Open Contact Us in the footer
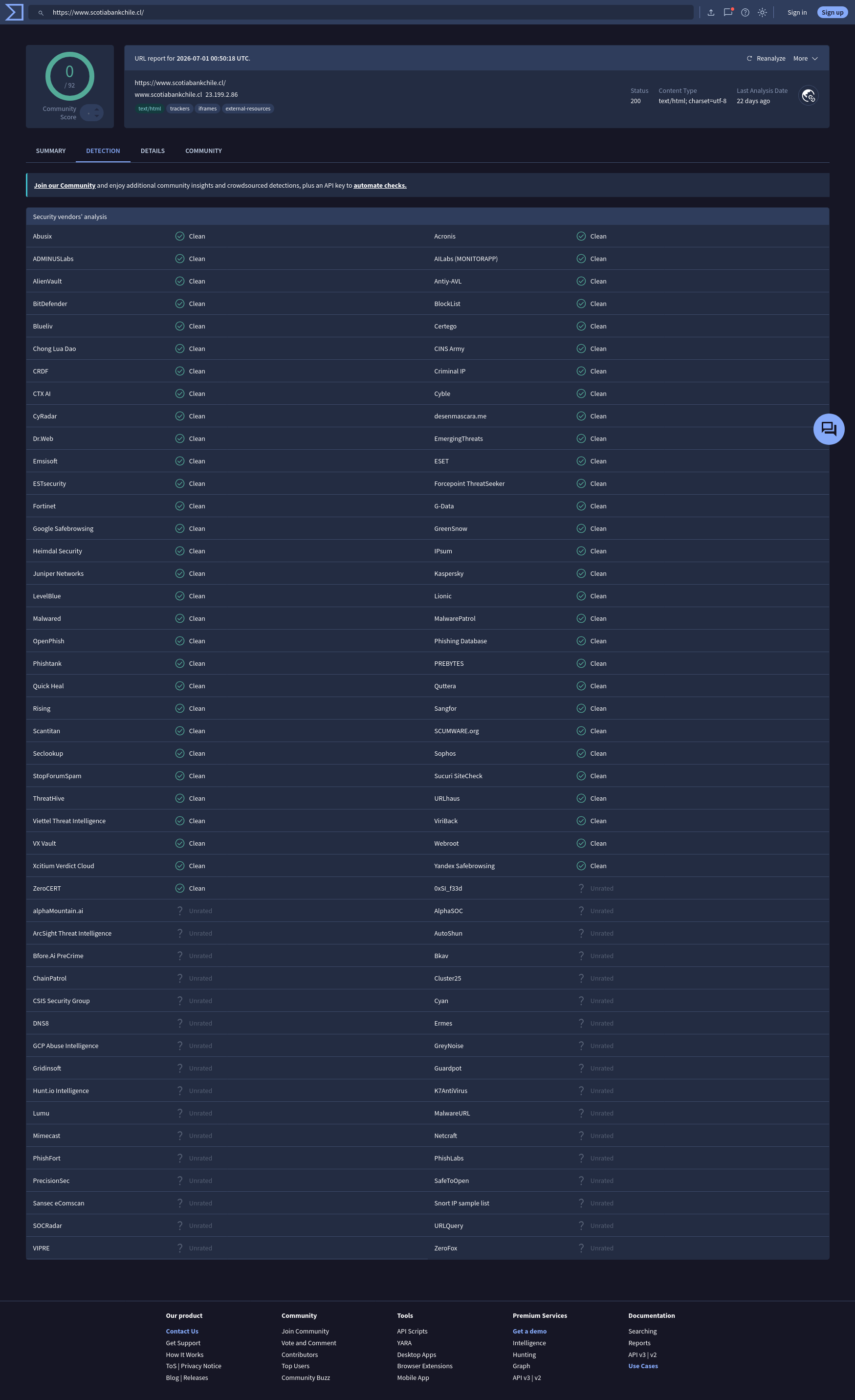The image size is (855, 1400). pyautogui.click(x=182, y=1331)
